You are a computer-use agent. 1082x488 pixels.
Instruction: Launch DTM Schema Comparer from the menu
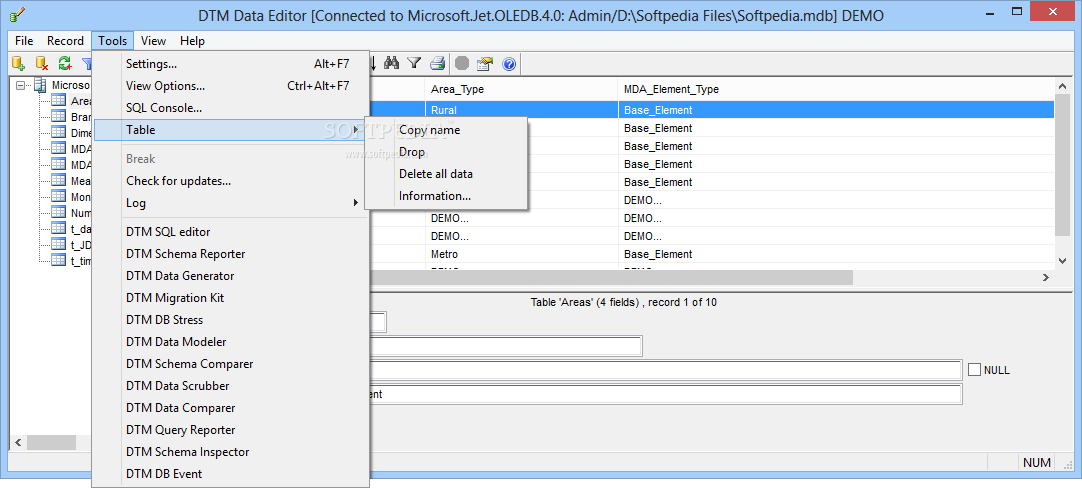pos(230,364)
